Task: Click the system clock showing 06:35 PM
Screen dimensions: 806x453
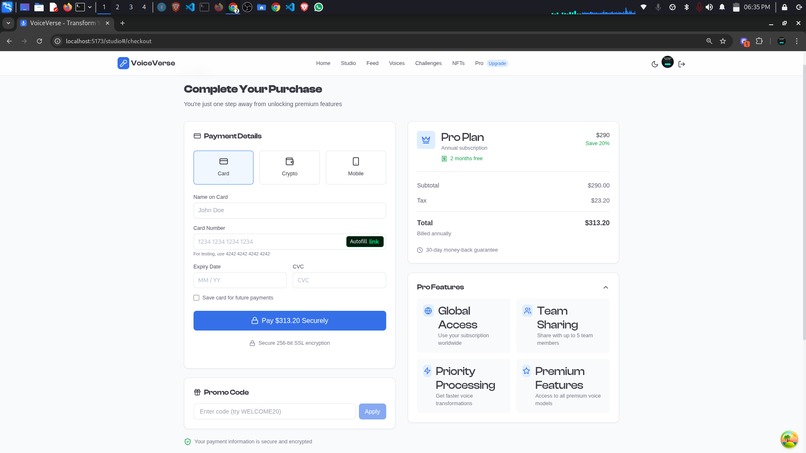Action: (x=757, y=7)
